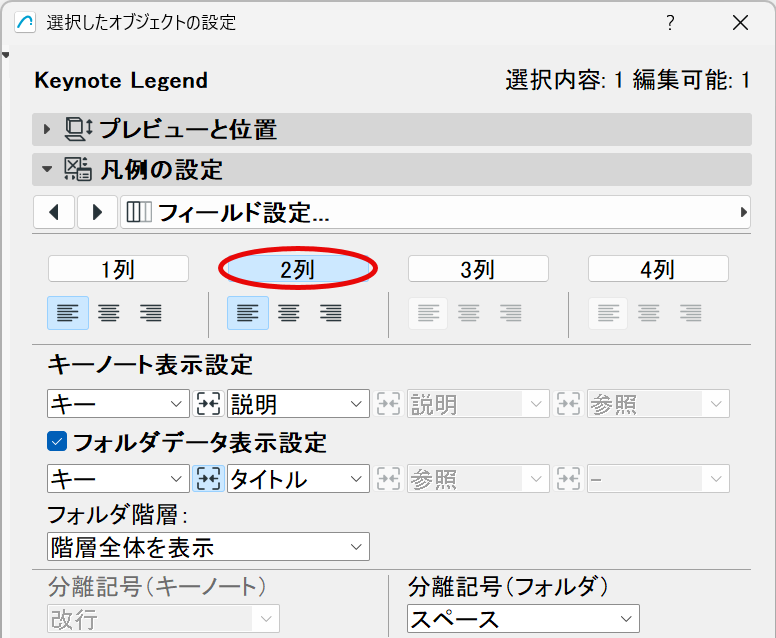Screen dimensions: 776x638
Task: Set column 1 alignment to center
Action: (108, 313)
